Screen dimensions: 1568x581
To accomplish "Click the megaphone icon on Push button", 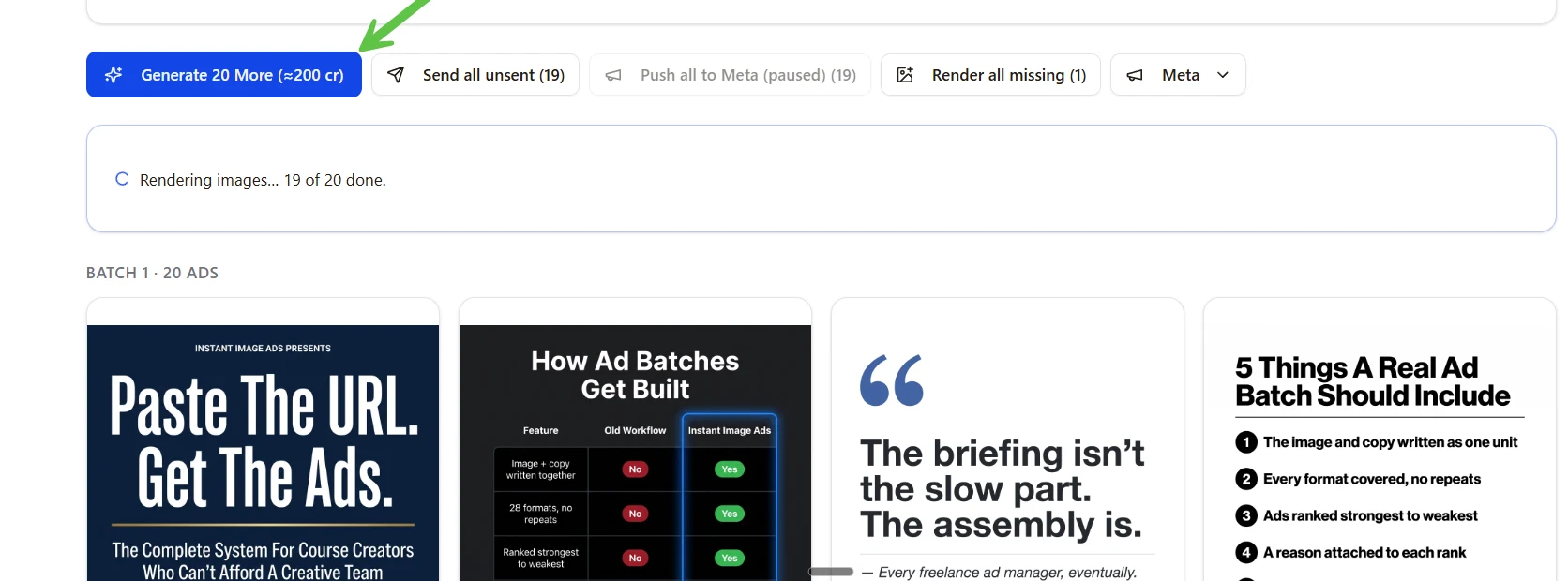I will point(613,75).
